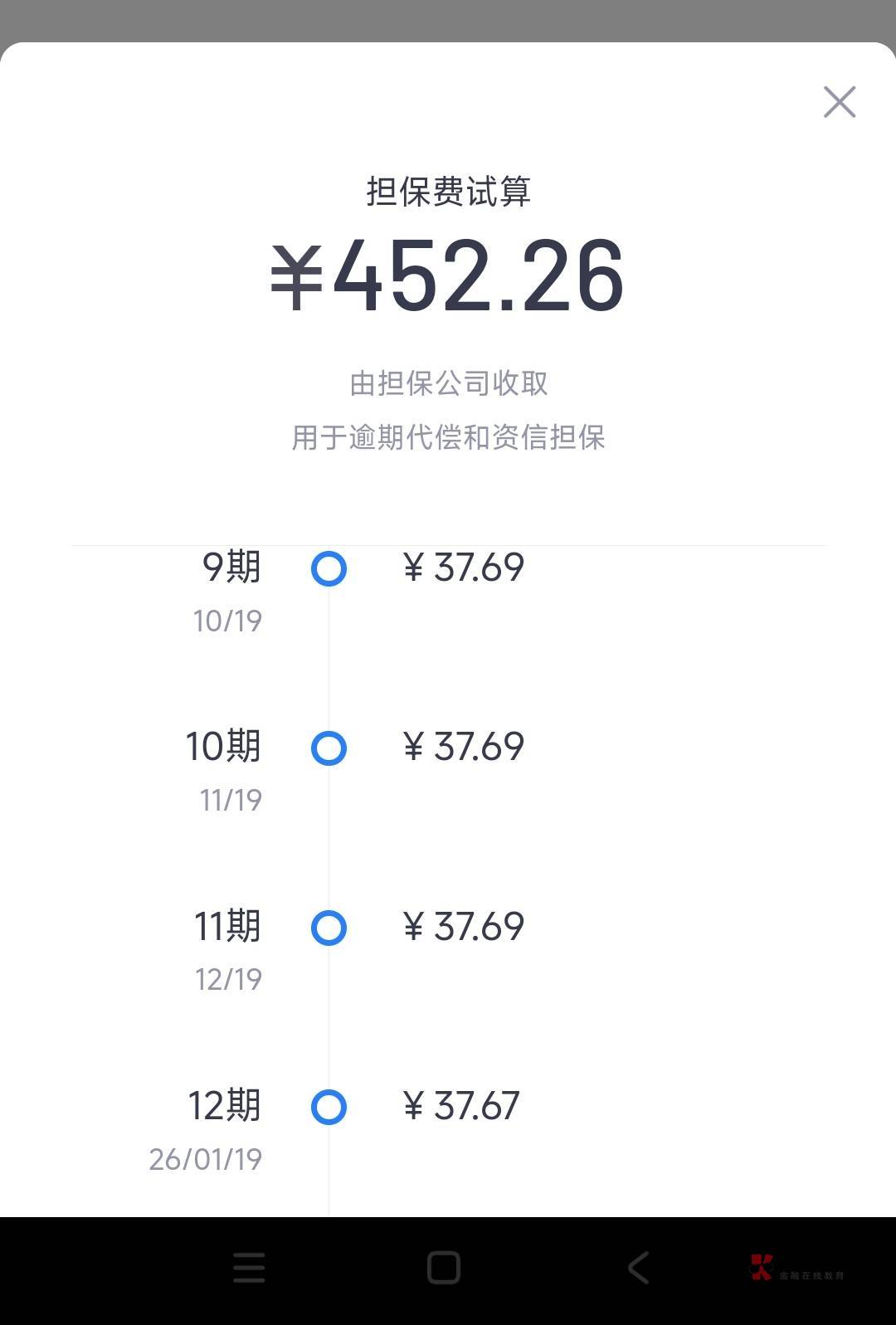Tap the 担保费试算 title
Image resolution: width=896 pixels, height=1325 pixels.
(x=448, y=192)
